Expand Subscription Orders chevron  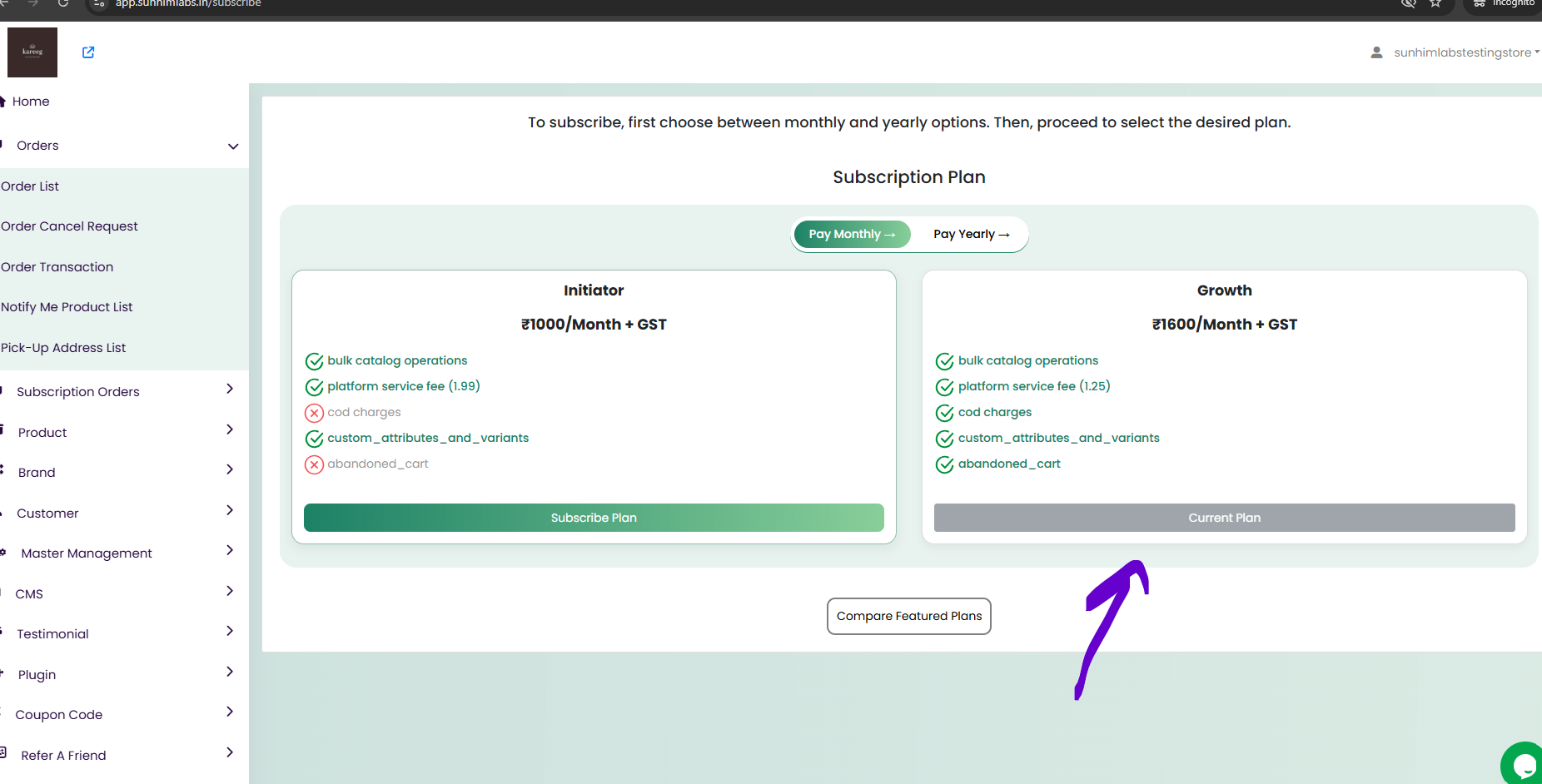(x=230, y=389)
